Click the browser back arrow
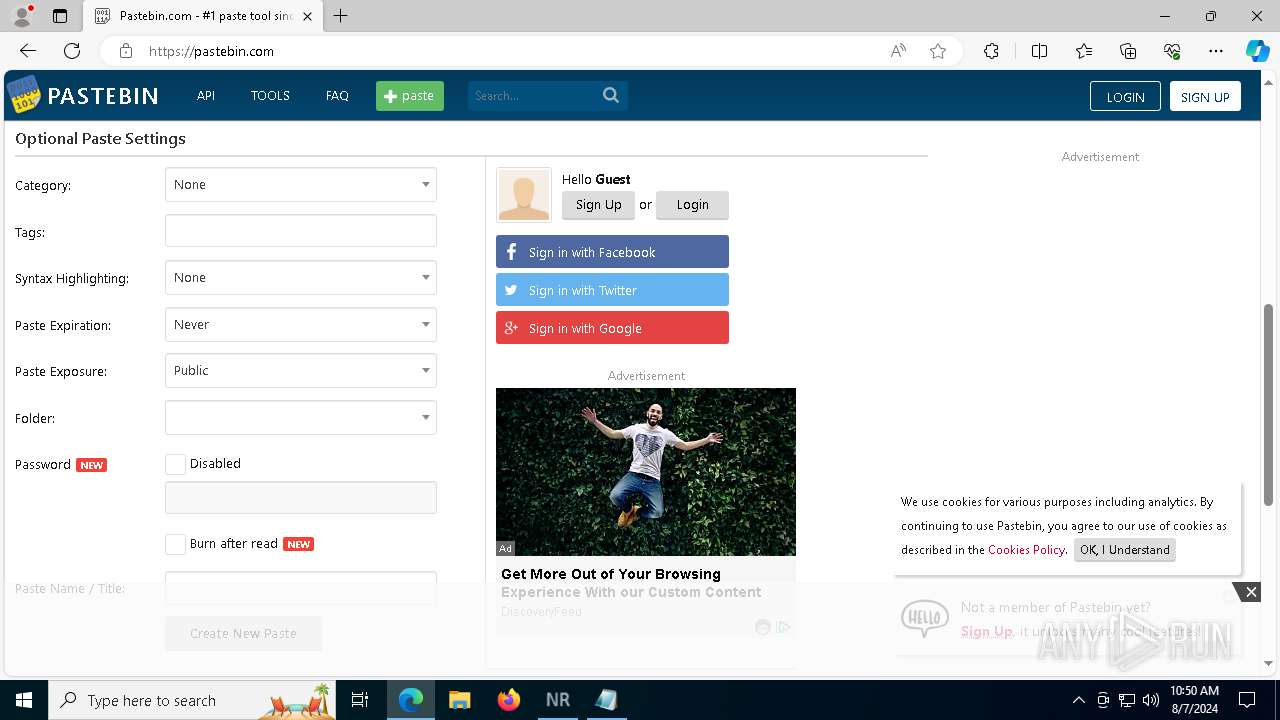Viewport: 1280px width, 720px height. coord(28,51)
